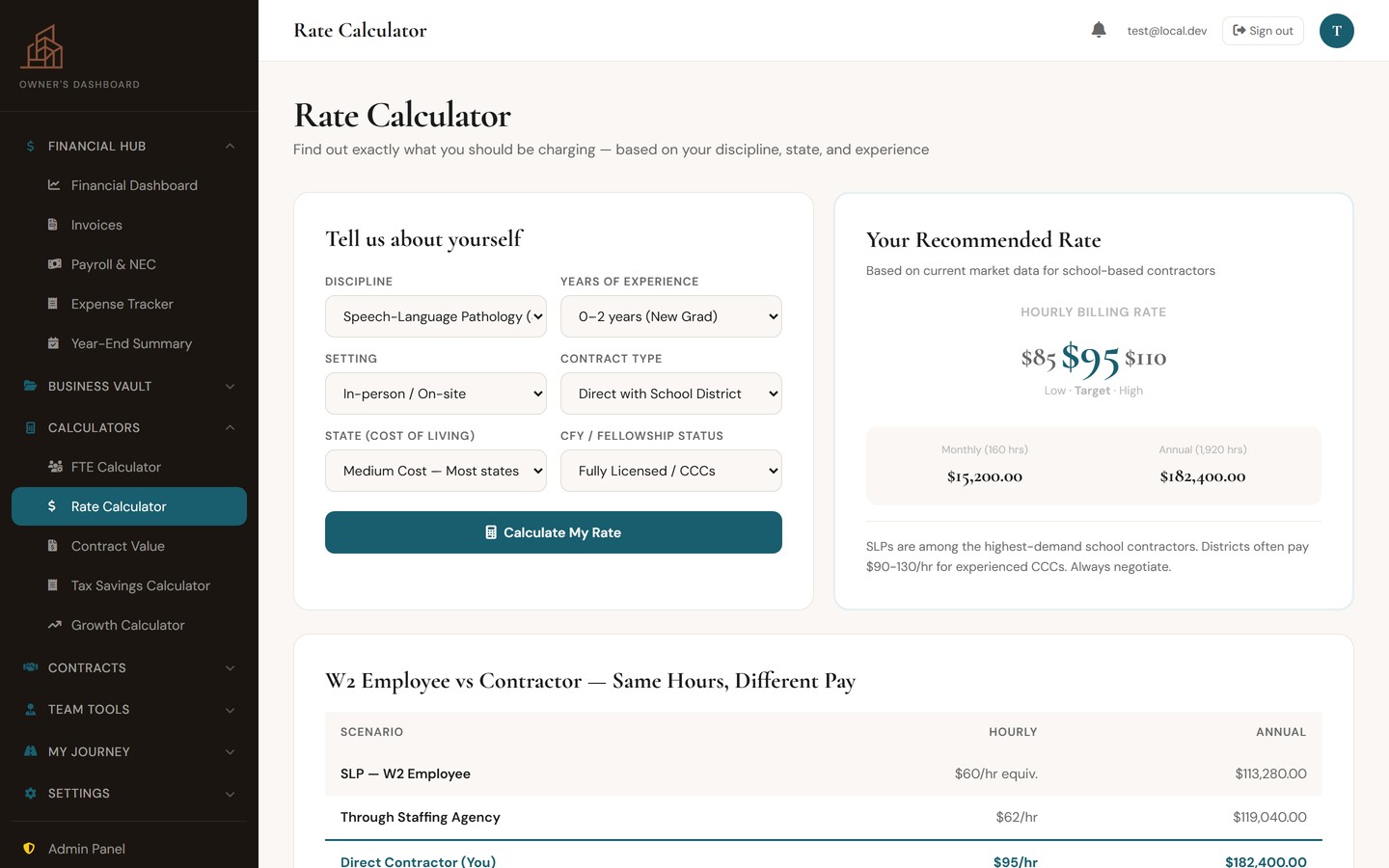The width and height of the screenshot is (1389, 868).
Task: Click the money icon beside Payroll & NEC
Action: [54, 264]
